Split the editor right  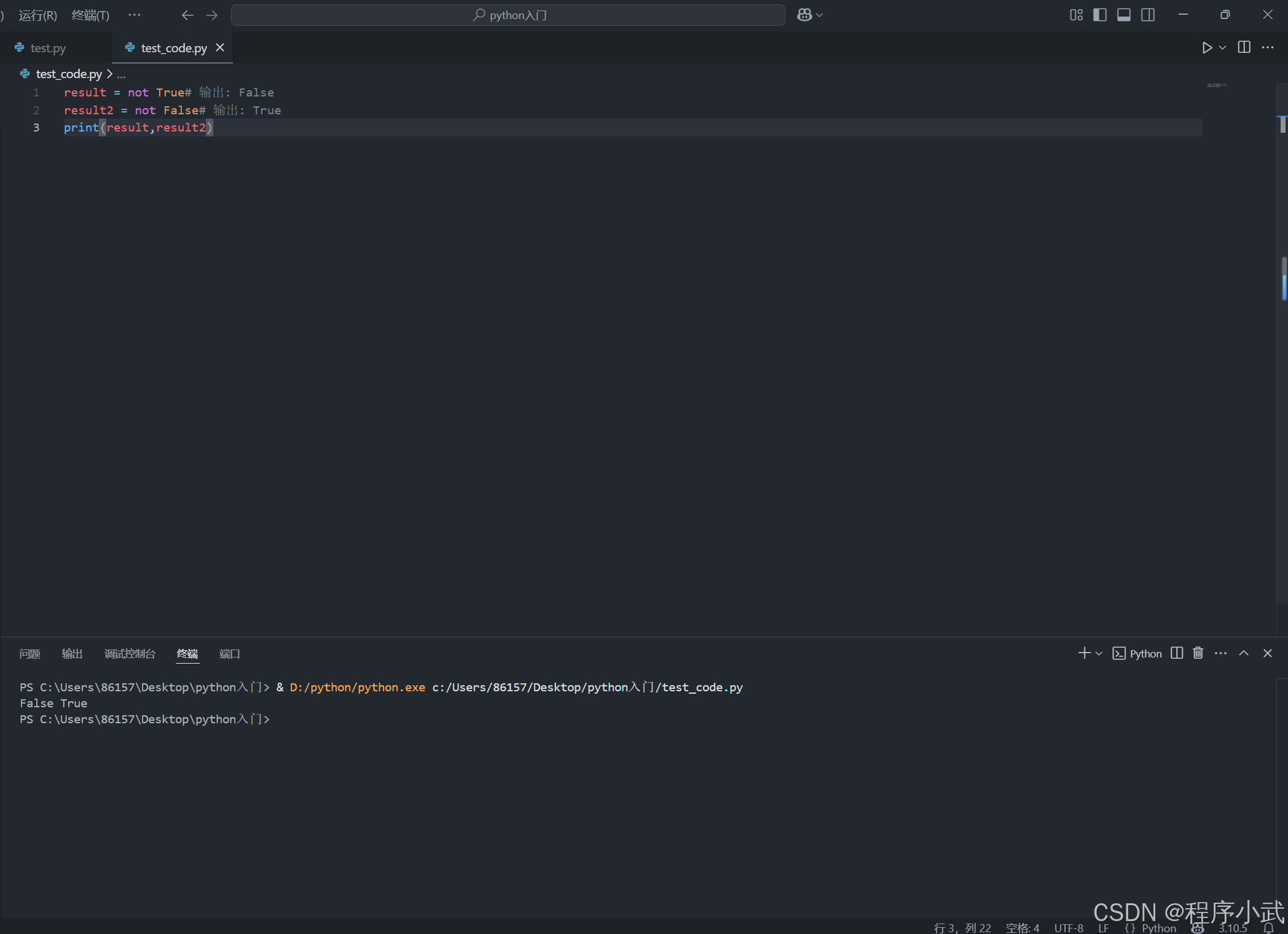[x=1244, y=48]
